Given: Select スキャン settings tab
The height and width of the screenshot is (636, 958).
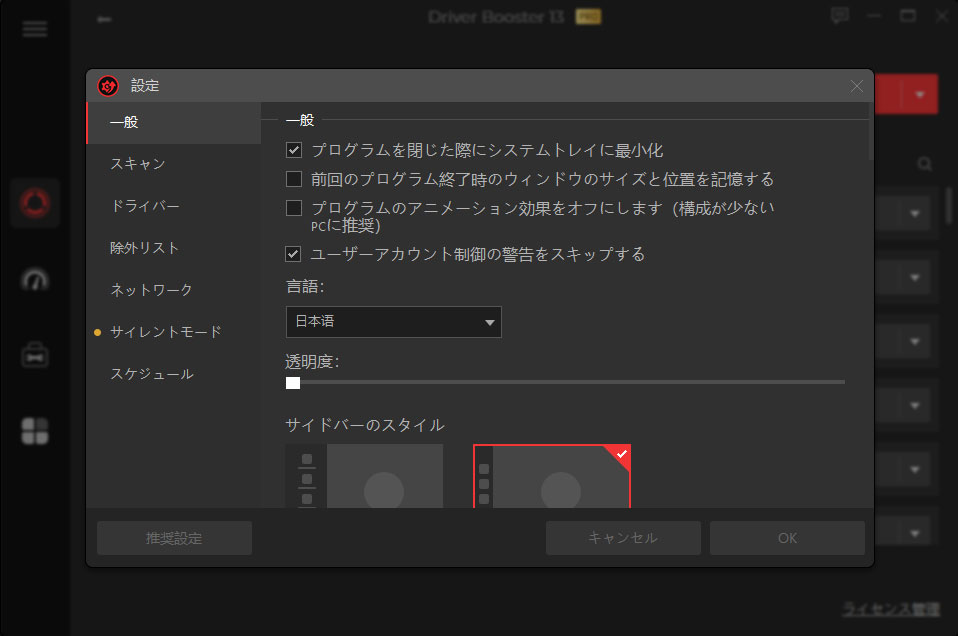Looking at the screenshot, I should 174,164.
